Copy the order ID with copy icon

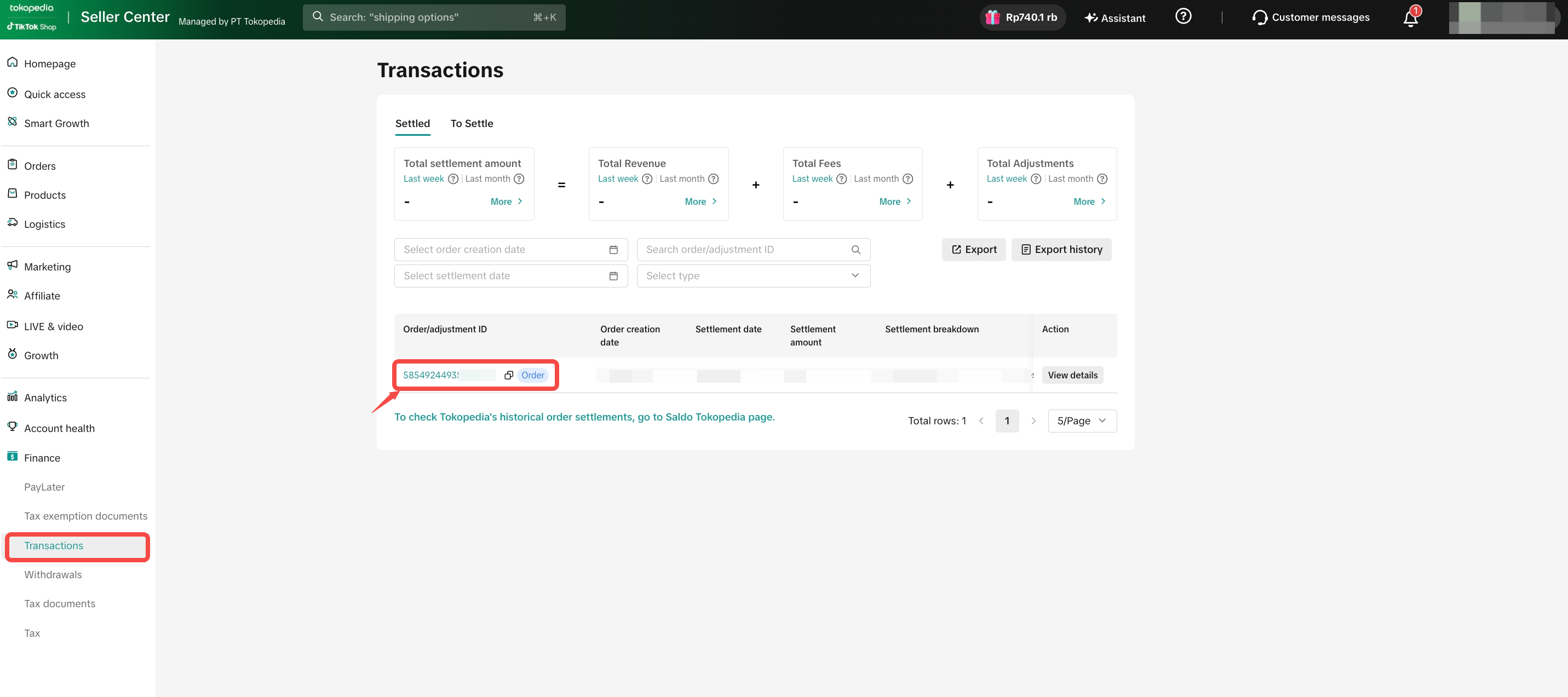[508, 375]
